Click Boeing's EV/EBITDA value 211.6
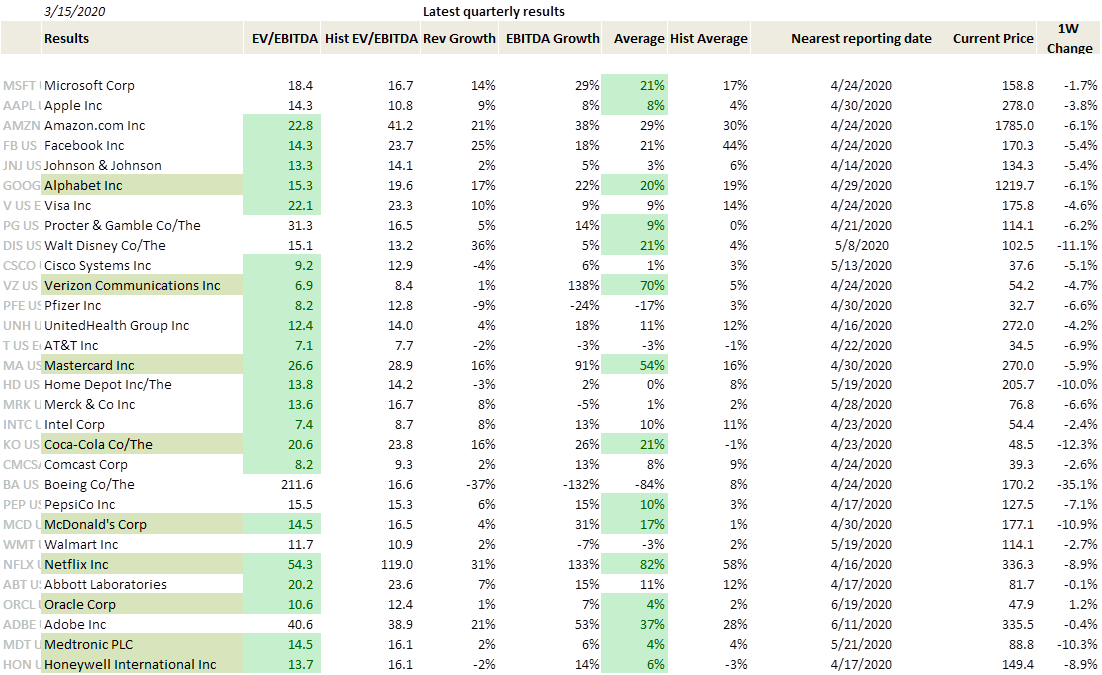The width and height of the screenshot is (1102, 675). click(297, 485)
